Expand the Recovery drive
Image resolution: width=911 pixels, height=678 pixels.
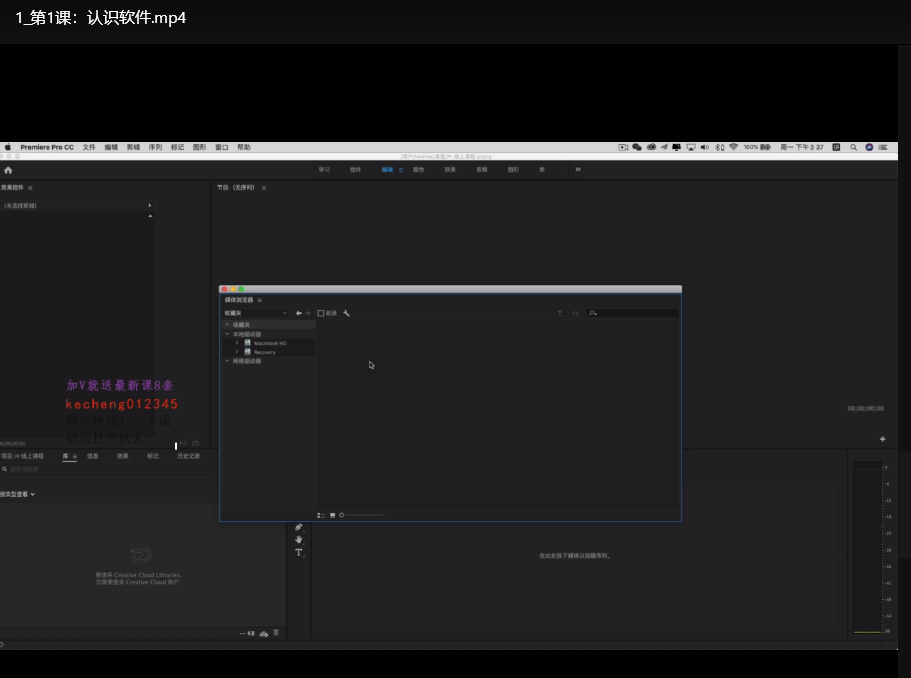(236, 351)
